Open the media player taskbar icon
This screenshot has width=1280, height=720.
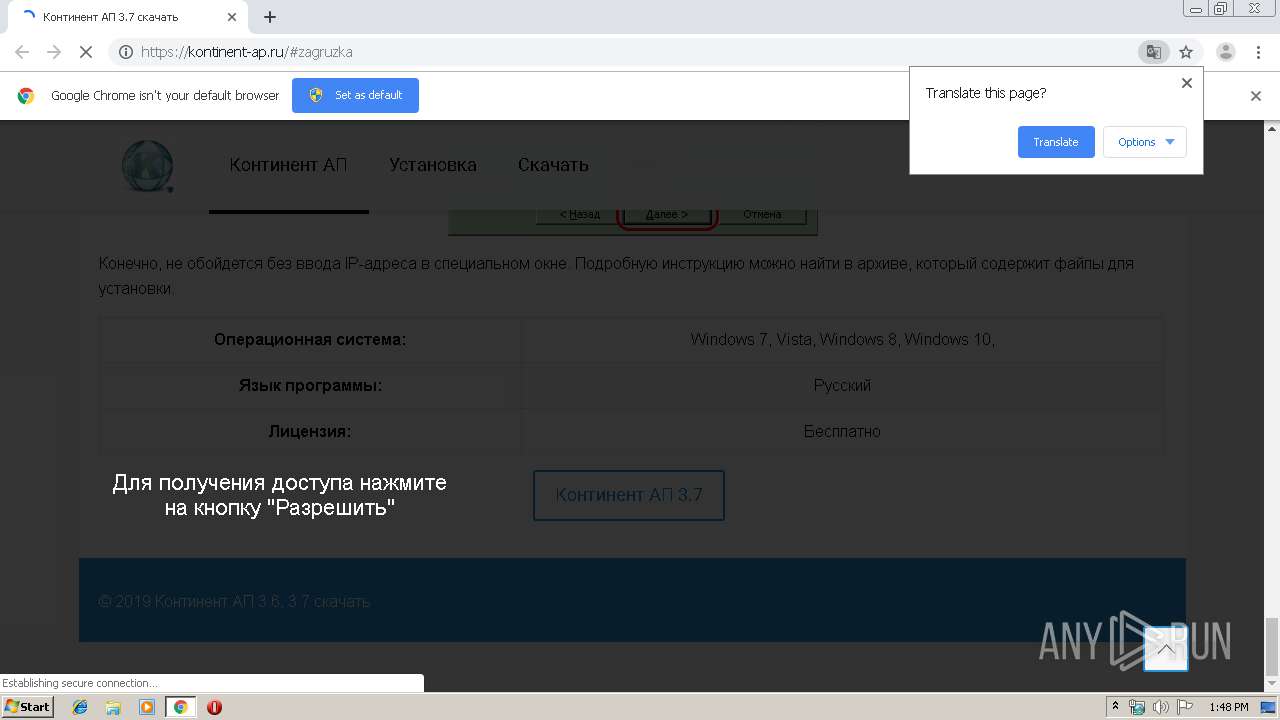pyautogui.click(x=147, y=707)
